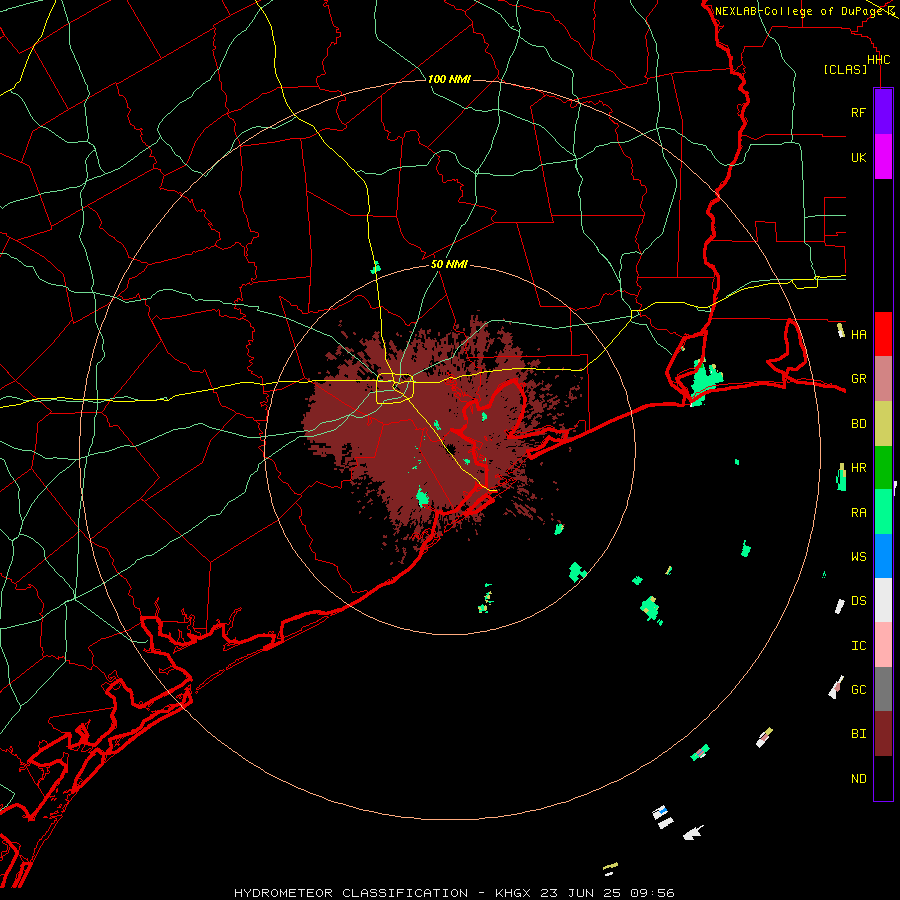Viewport: 900px width, 900px height.
Task: Click the 100 NMI range ring label
Action: [x=449, y=79]
